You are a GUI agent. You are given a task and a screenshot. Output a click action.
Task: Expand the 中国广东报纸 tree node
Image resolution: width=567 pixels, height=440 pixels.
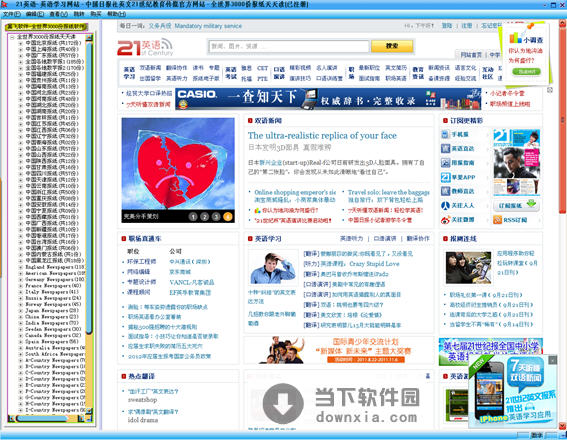pyautogui.click(x=21, y=55)
